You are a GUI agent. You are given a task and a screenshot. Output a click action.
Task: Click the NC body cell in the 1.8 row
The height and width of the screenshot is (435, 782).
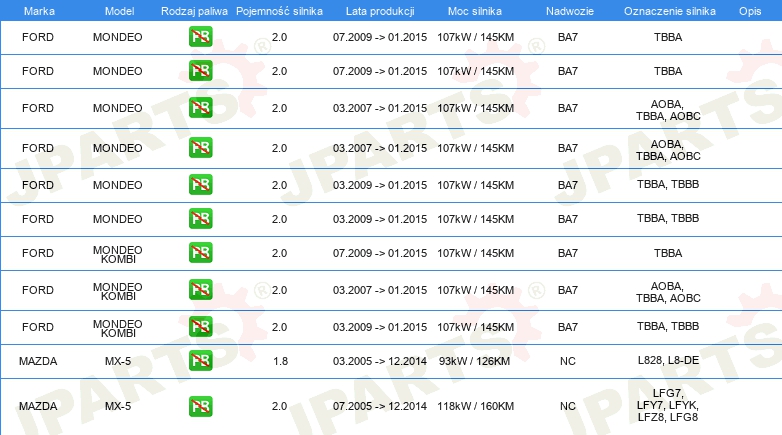(x=568, y=361)
